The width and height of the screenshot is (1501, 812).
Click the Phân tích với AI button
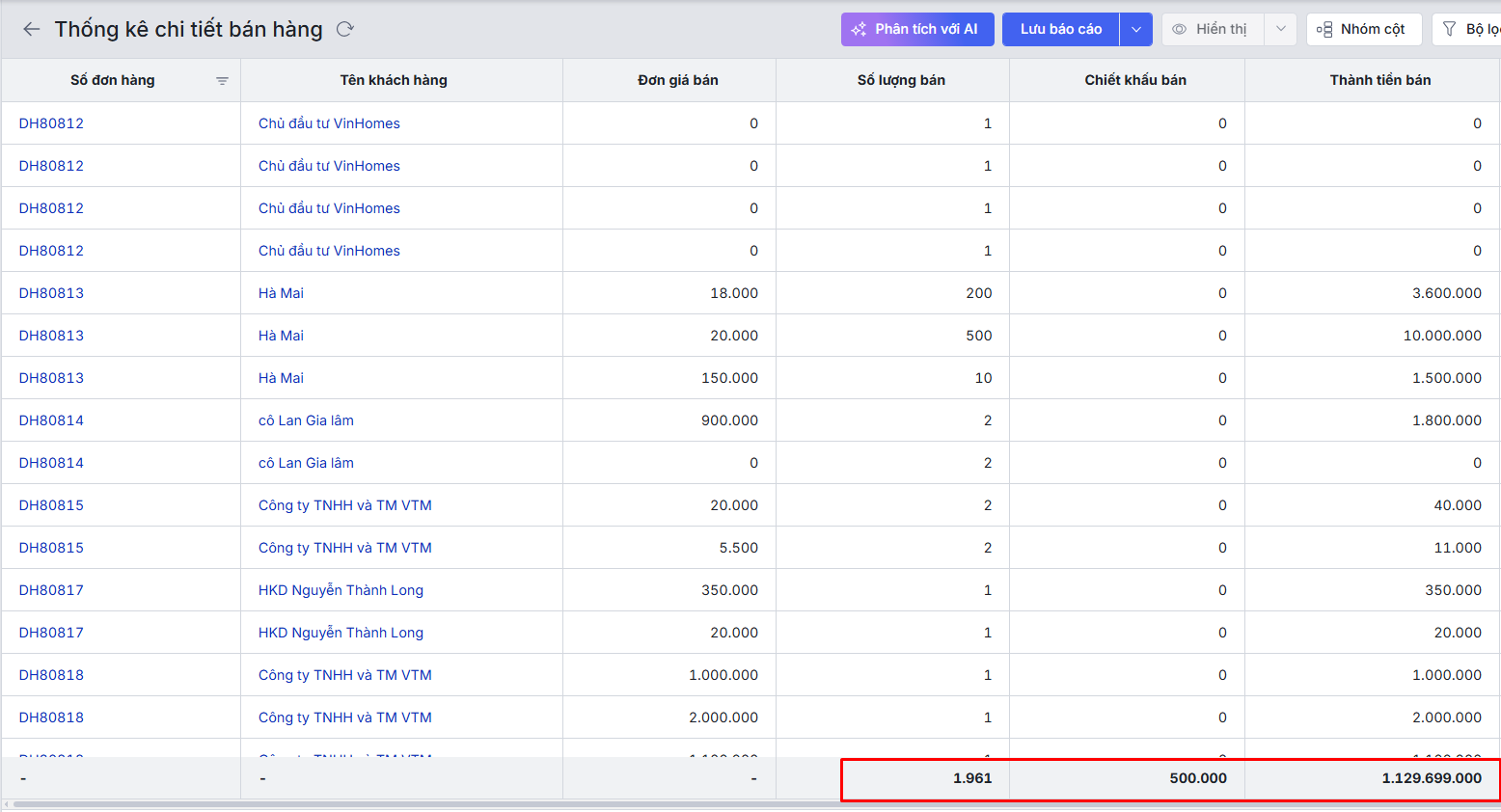coord(916,29)
